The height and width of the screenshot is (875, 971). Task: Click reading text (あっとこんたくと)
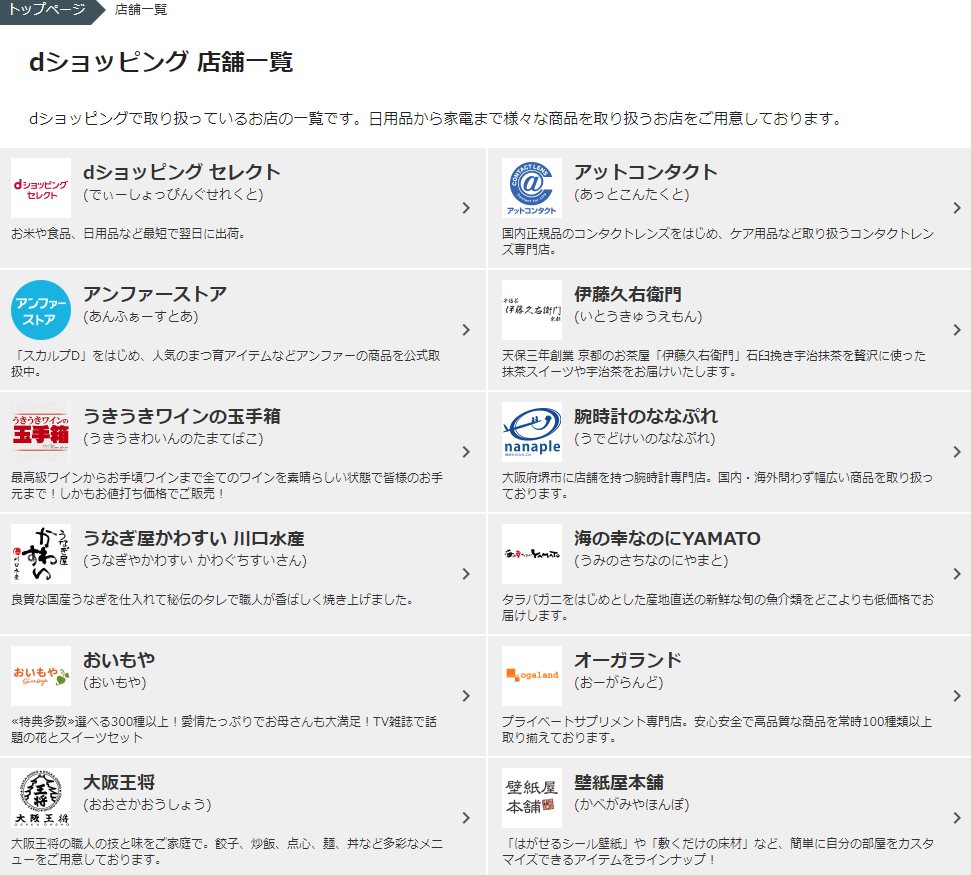pos(631,194)
